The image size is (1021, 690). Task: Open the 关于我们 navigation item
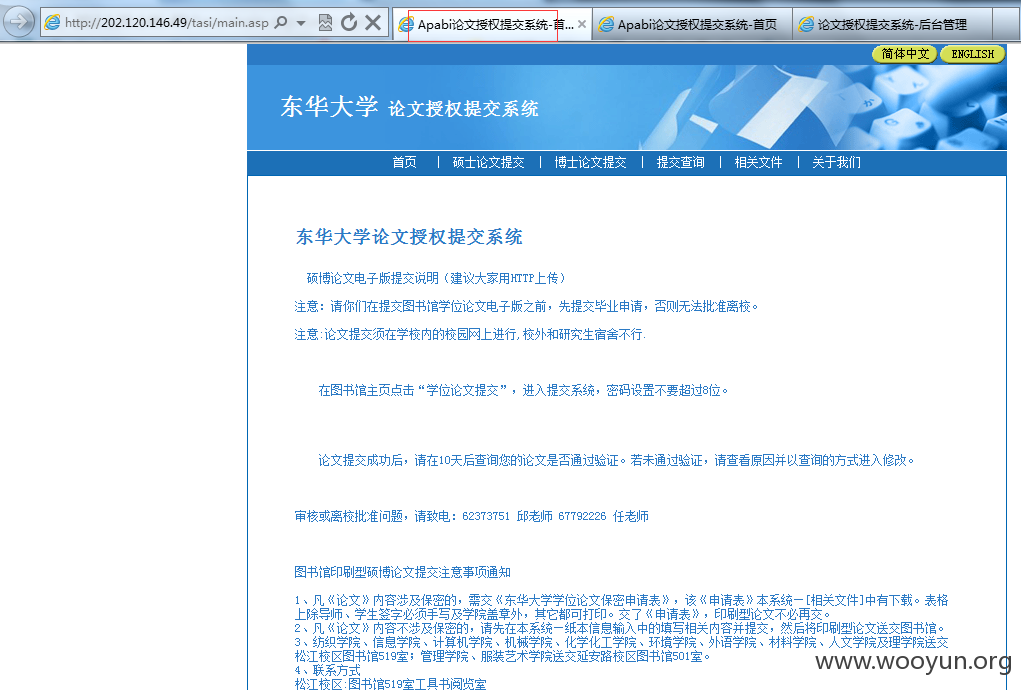[836, 162]
